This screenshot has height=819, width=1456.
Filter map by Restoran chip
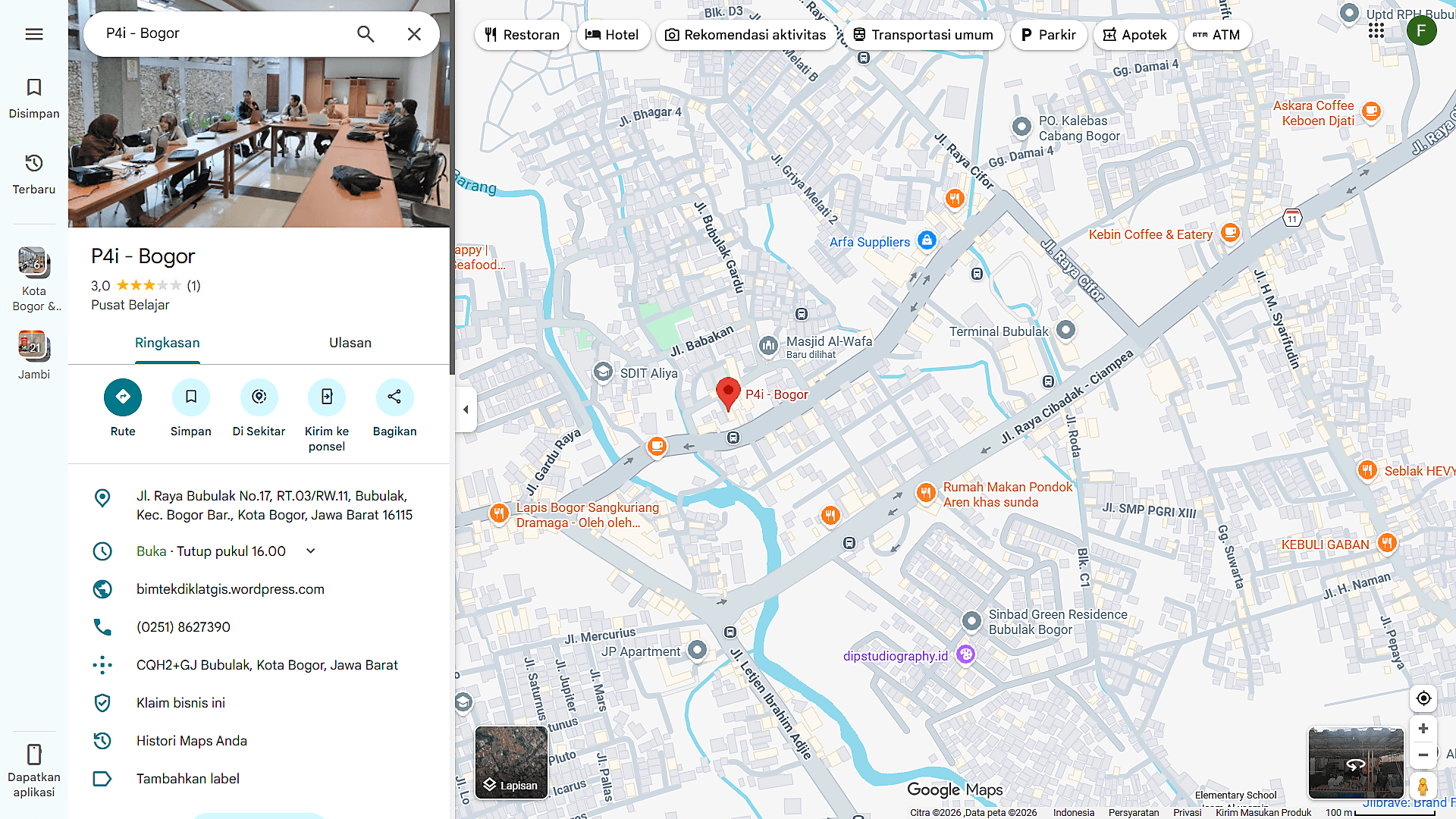522,35
